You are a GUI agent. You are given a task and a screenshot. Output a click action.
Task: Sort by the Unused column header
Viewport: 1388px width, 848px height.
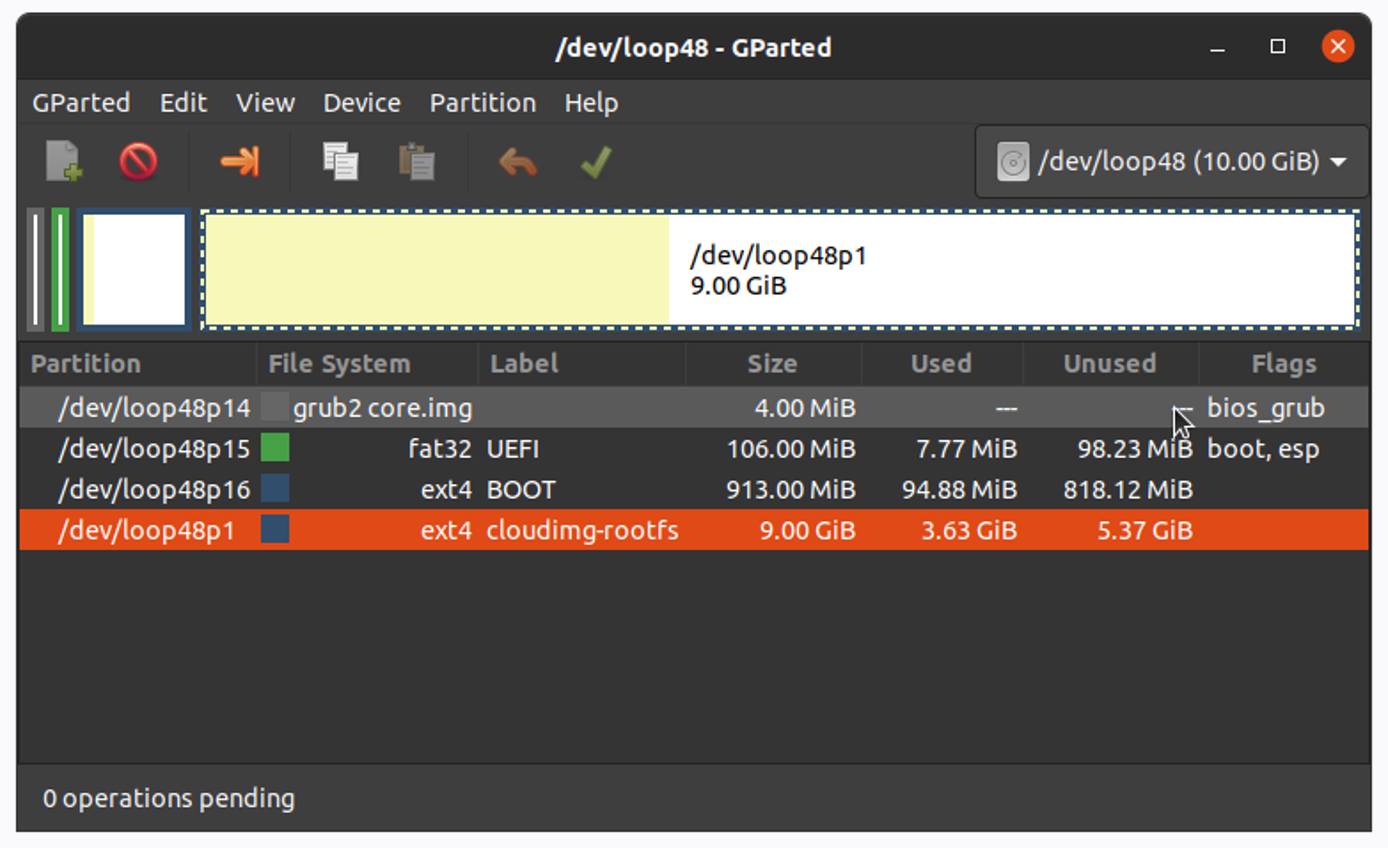[x=1110, y=364]
